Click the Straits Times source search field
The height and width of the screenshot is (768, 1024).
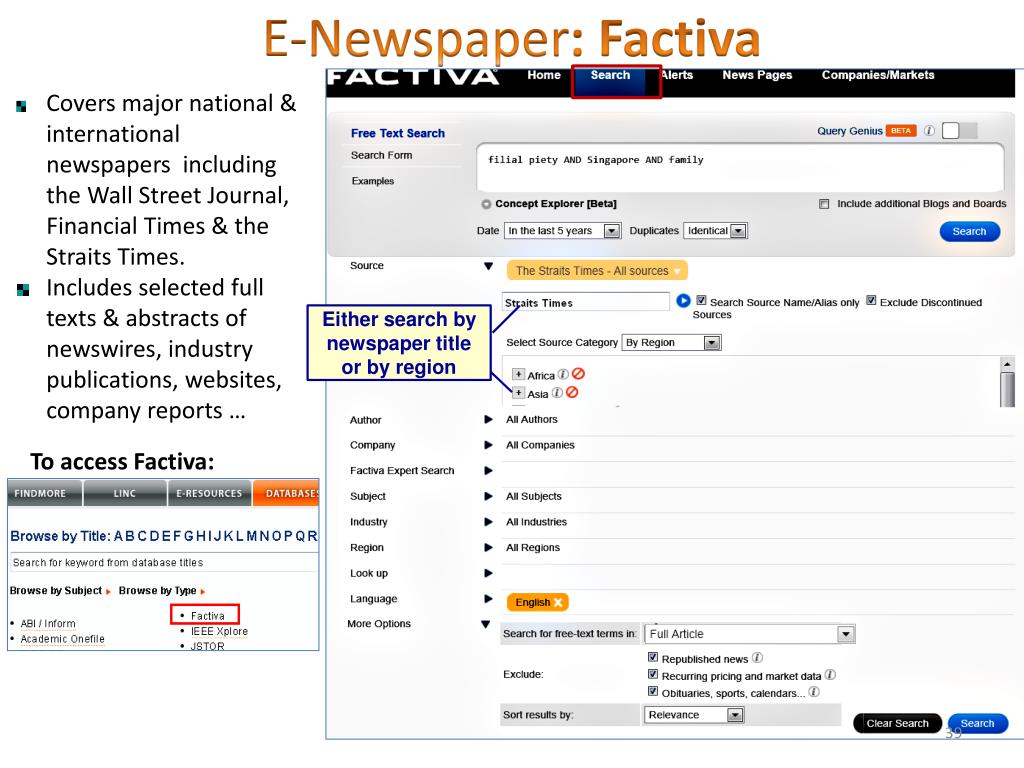coord(586,302)
